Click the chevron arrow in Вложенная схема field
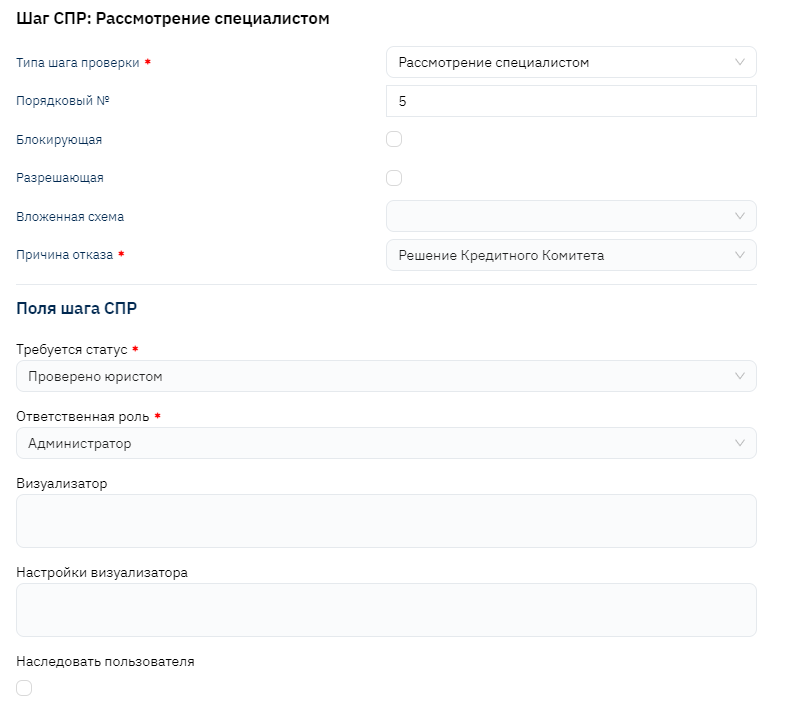Image resolution: width=791 pixels, height=705 pixels. (739, 216)
